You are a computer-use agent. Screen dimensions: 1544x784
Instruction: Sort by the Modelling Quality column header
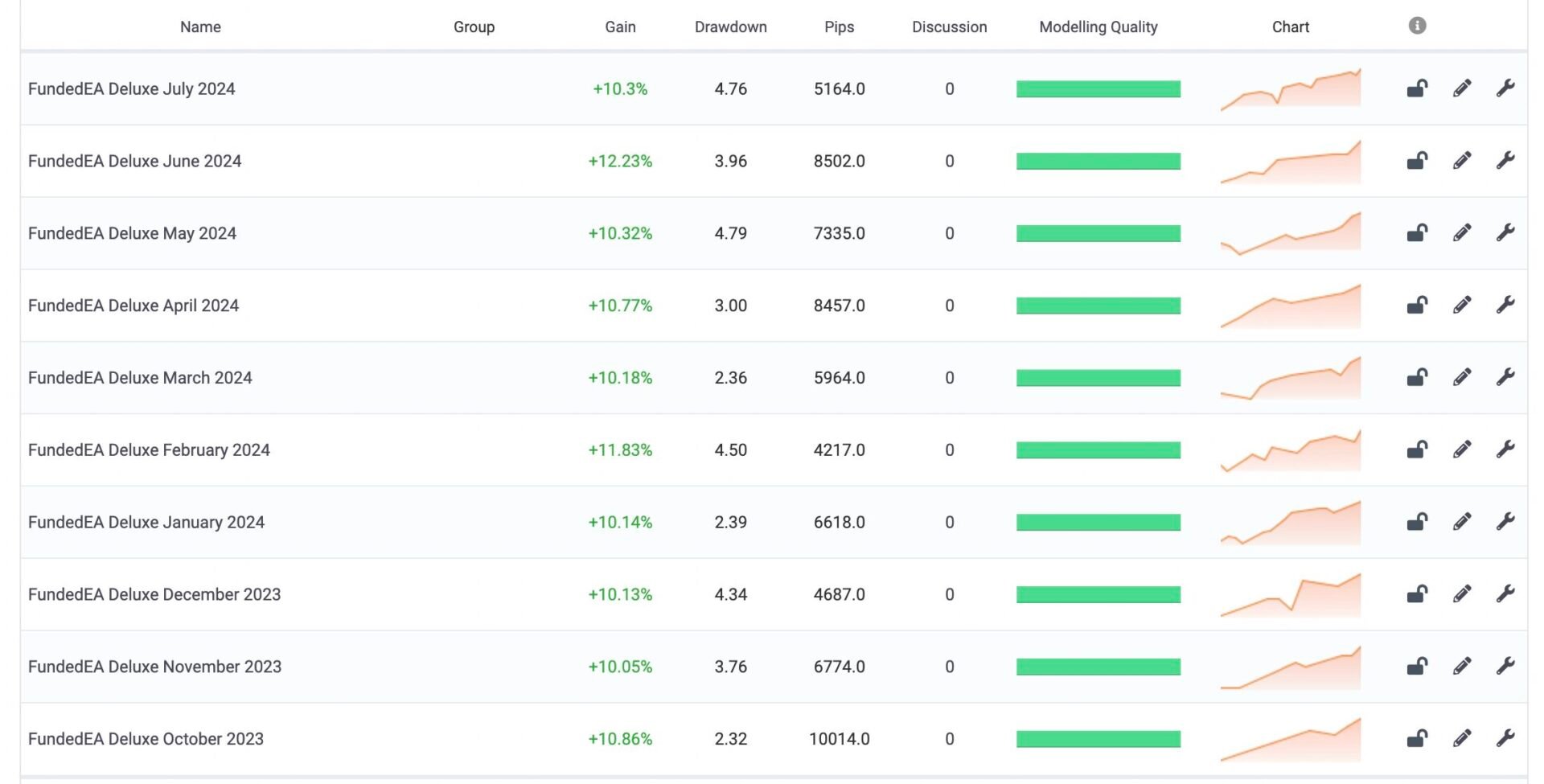[x=1098, y=27]
